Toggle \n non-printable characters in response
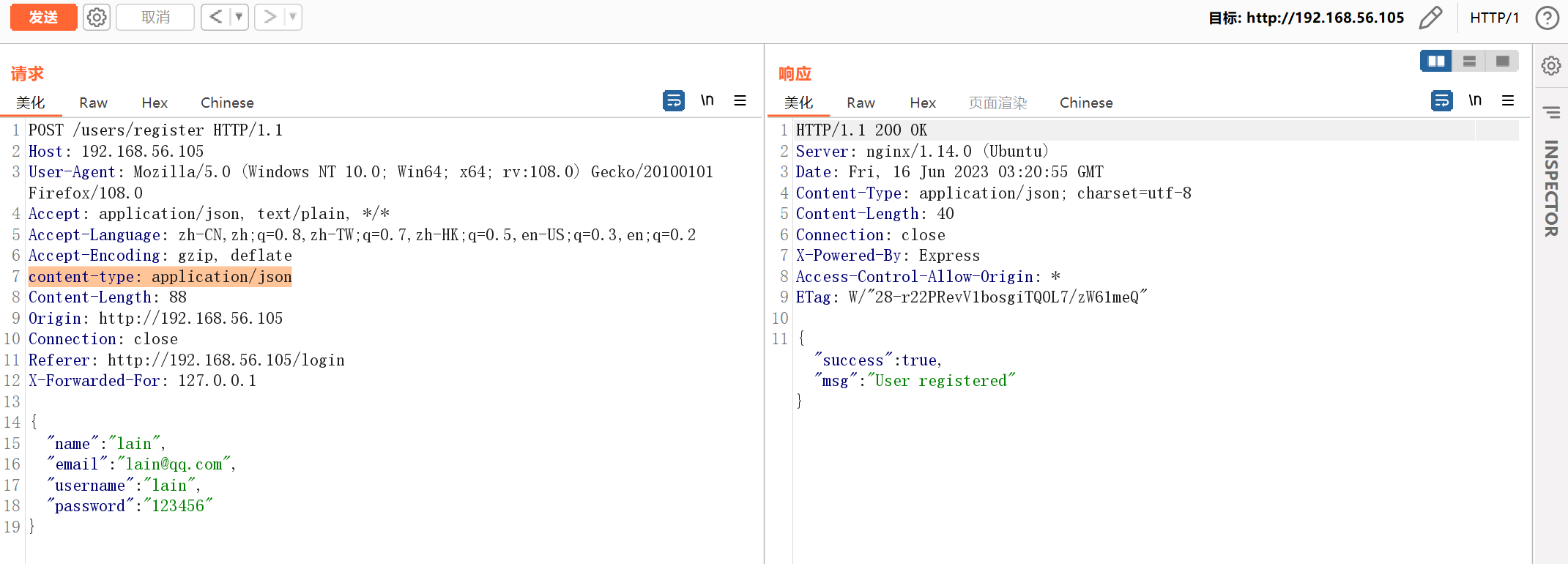Viewport: 1568px width, 564px height. tap(1475, 100)
